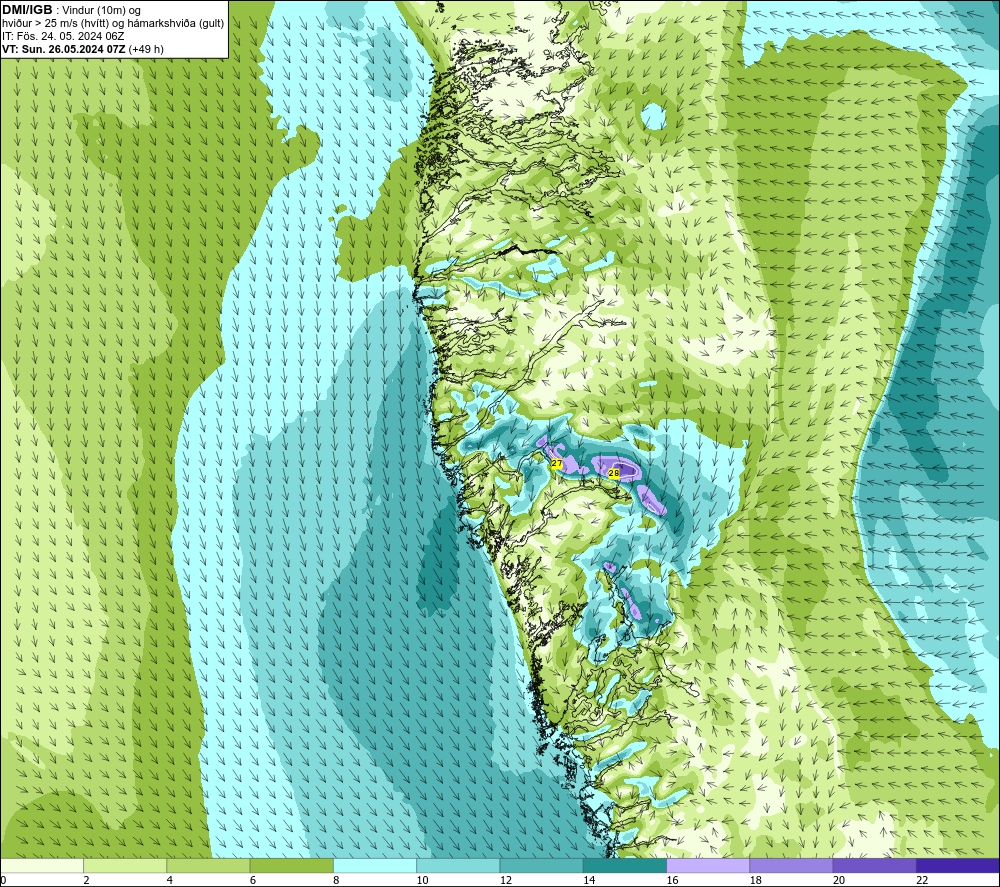Click the yellow gust label 27

(557, 464)
